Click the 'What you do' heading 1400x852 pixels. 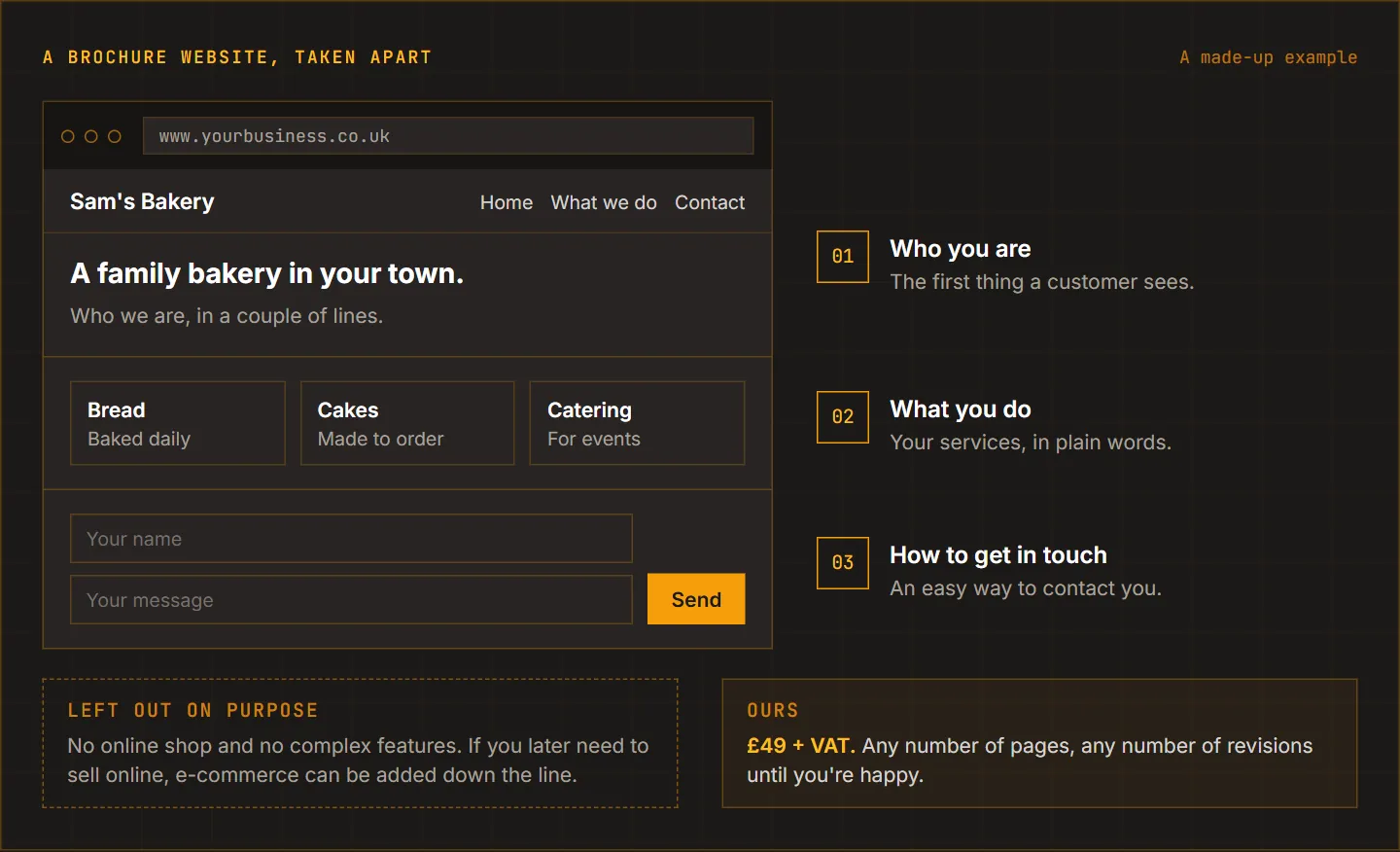point(961,409)
